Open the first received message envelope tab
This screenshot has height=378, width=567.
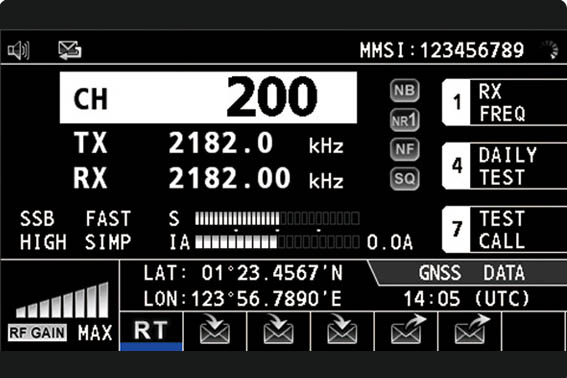(x=215, y=331)
